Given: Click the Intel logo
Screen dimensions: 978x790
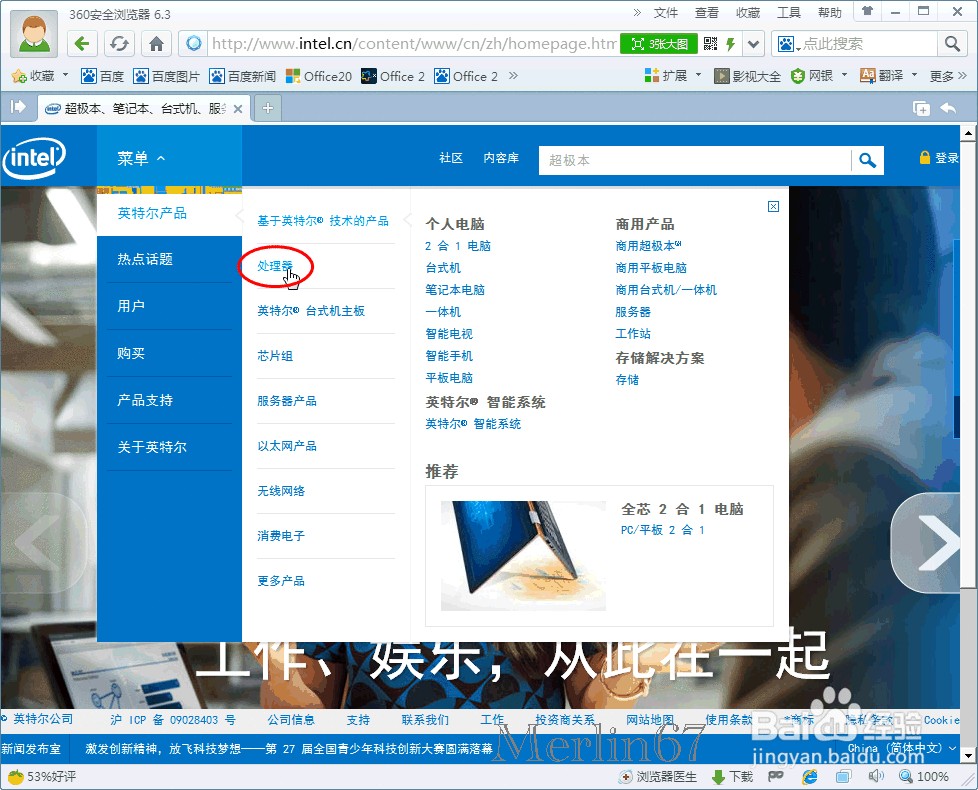Looking at the screenshot, I should (x=34, y=158).
